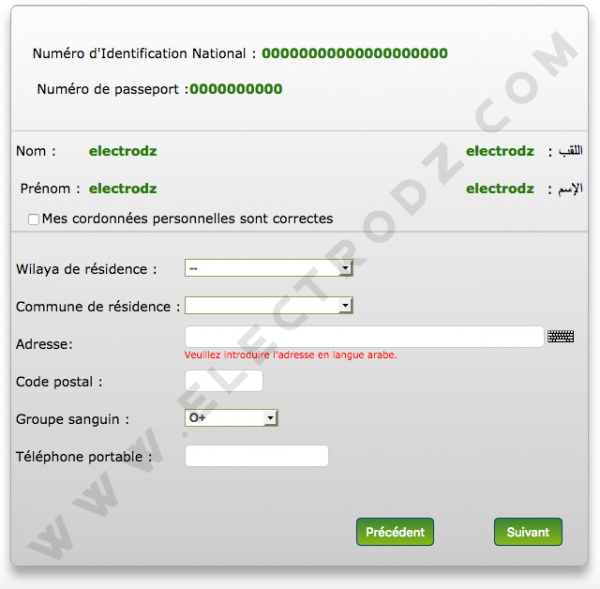Open the virtual keyboard icon beside Adresse
The width and height of the screenshot is (600, 589).
pyautogui.click(x=560, y=336)
